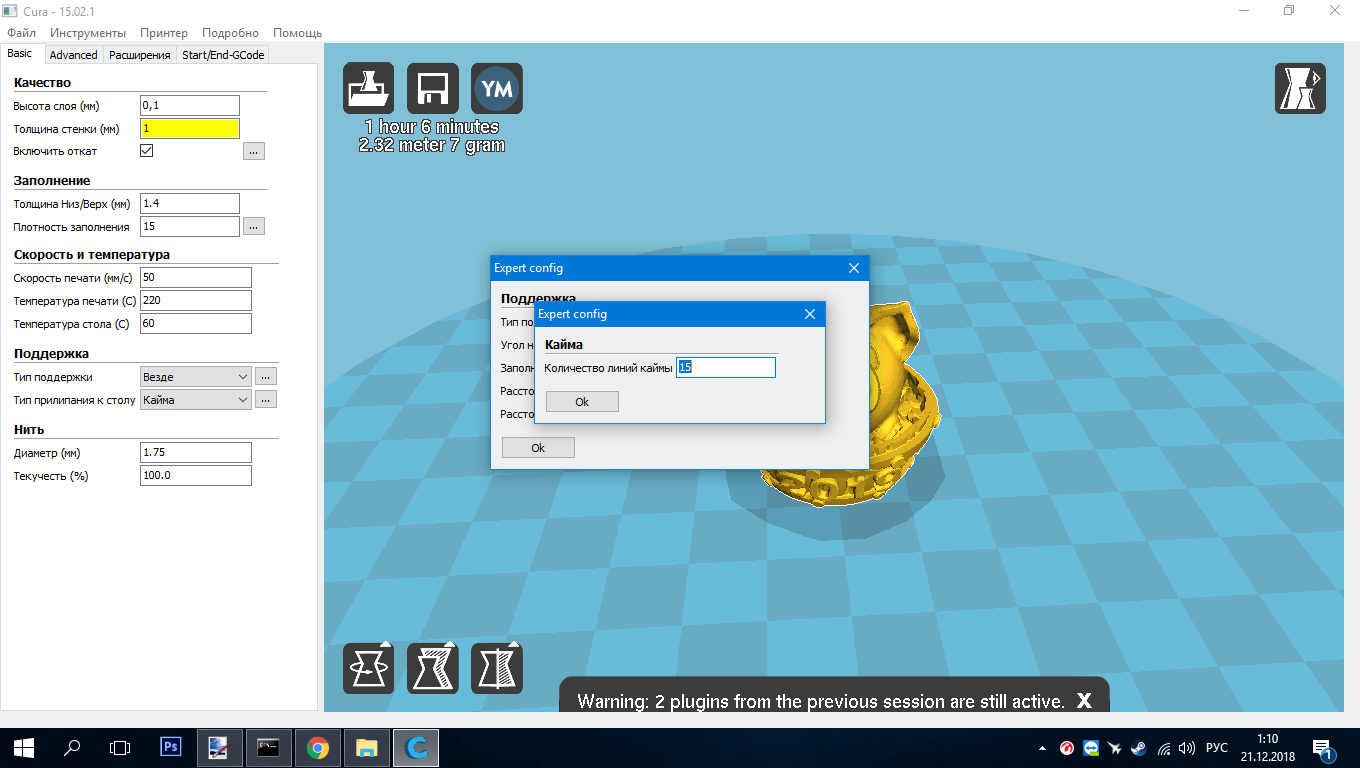Select the Rotate model tool
The width and height of the screenshot is (1360, 768).
(368, 668)
